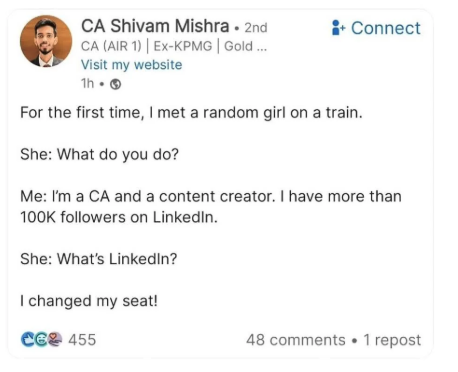Click the purple love reaction icon
The height and width of the screenshot is (372, 458).
point(55,339)
